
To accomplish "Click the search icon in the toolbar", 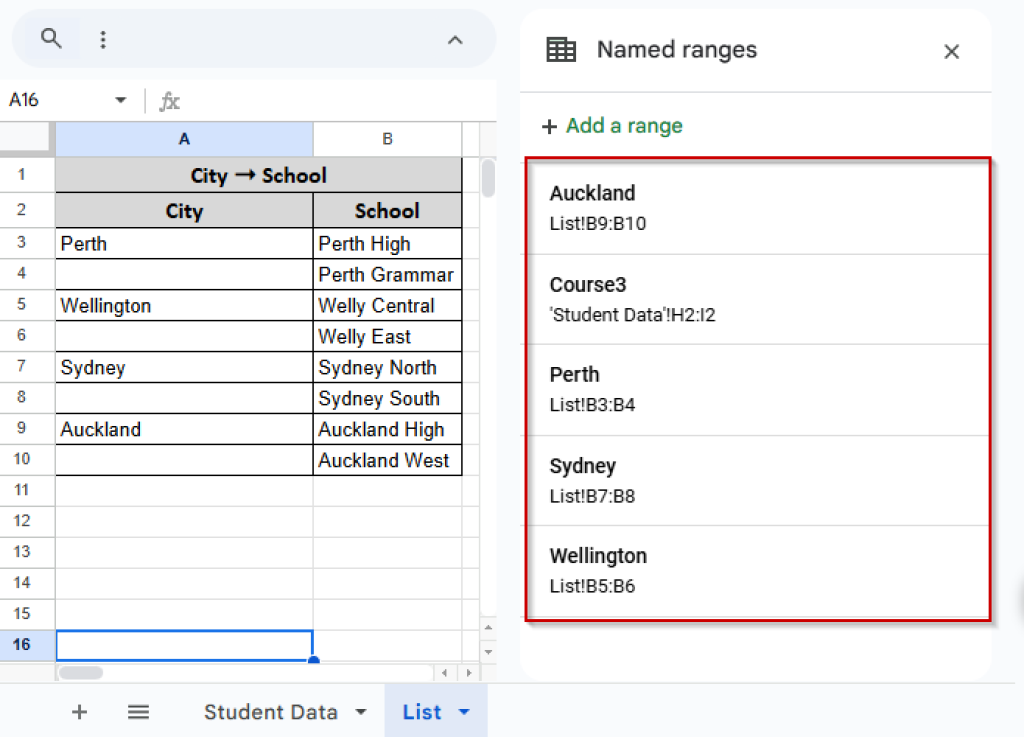I will [x=51, y=38].
